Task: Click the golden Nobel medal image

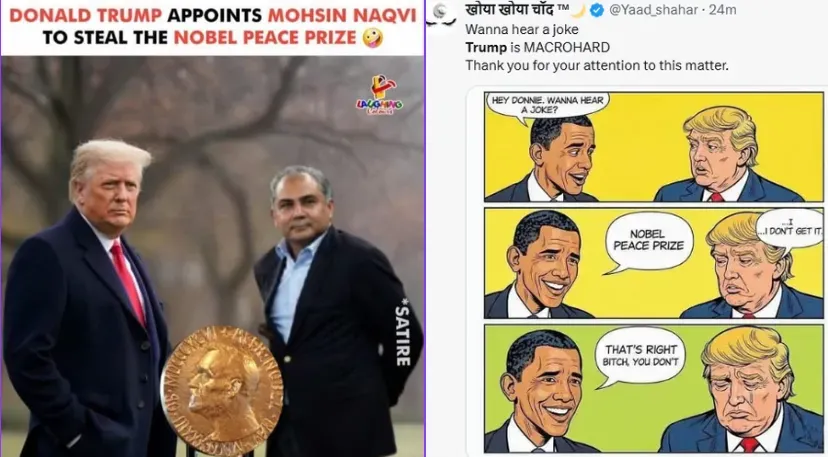Action: [x=222, y=391]
